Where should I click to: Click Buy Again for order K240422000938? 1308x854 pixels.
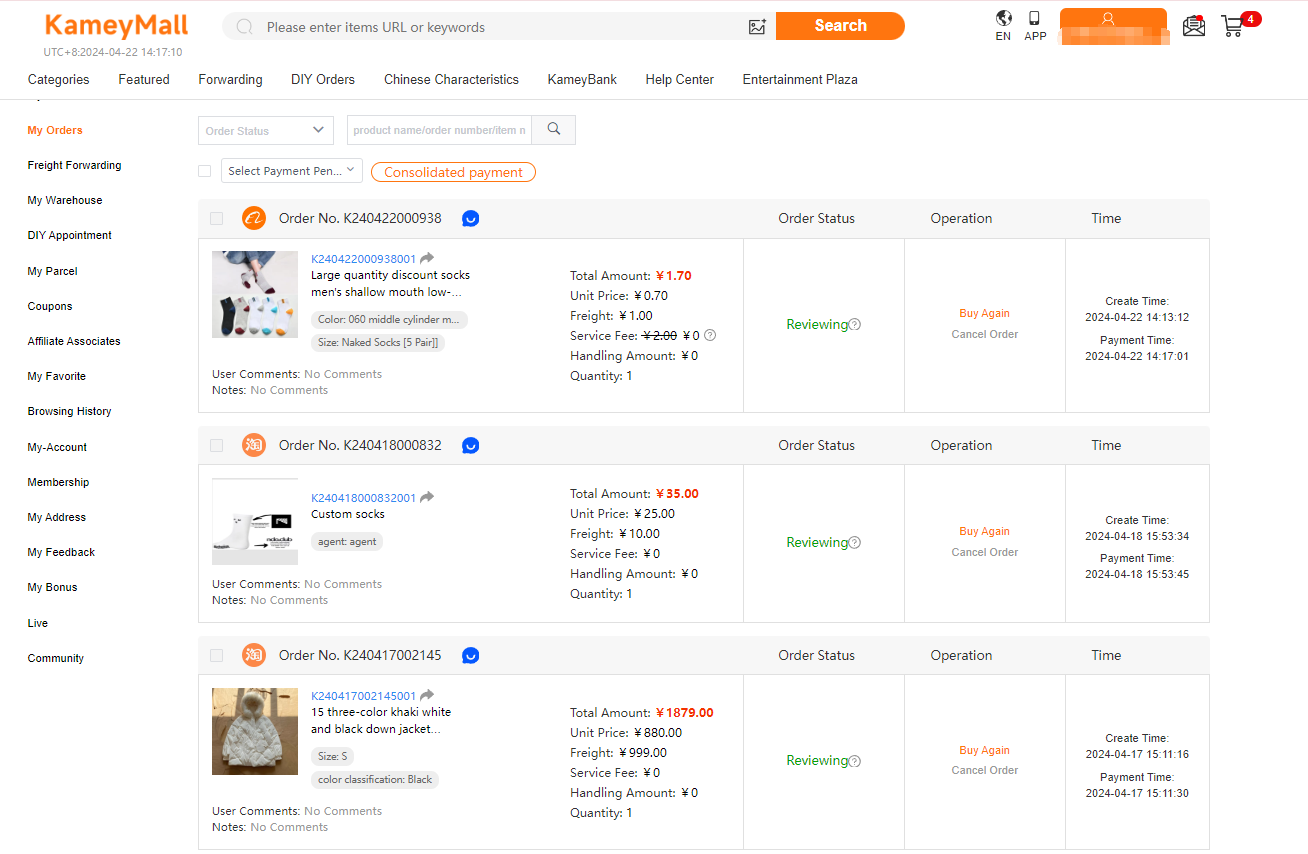coord(985,313)
